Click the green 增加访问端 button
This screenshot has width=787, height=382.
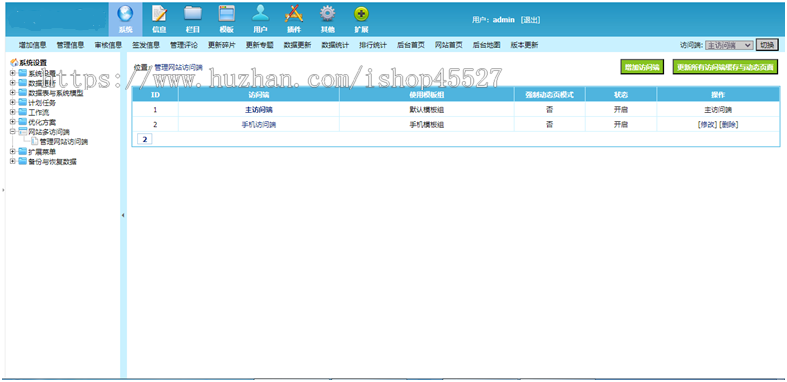(x=642, y=67)
